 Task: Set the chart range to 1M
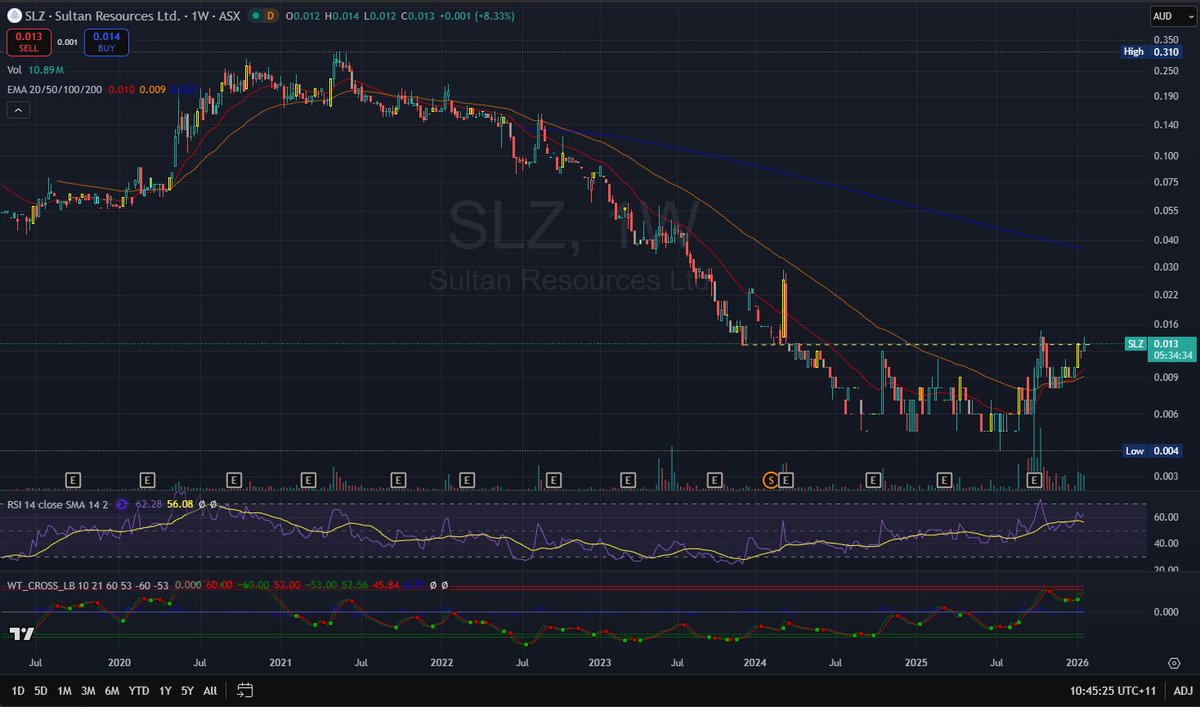[64, 690]
